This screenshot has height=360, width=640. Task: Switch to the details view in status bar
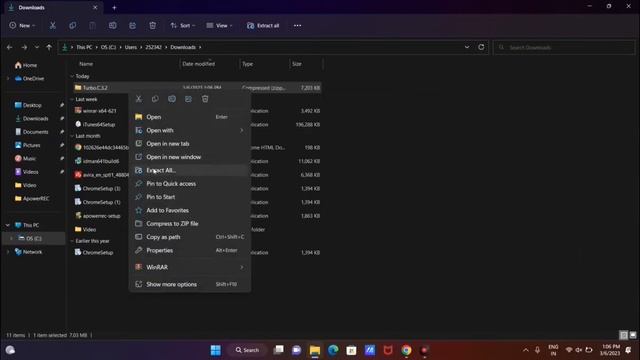[x=624, y=335]
